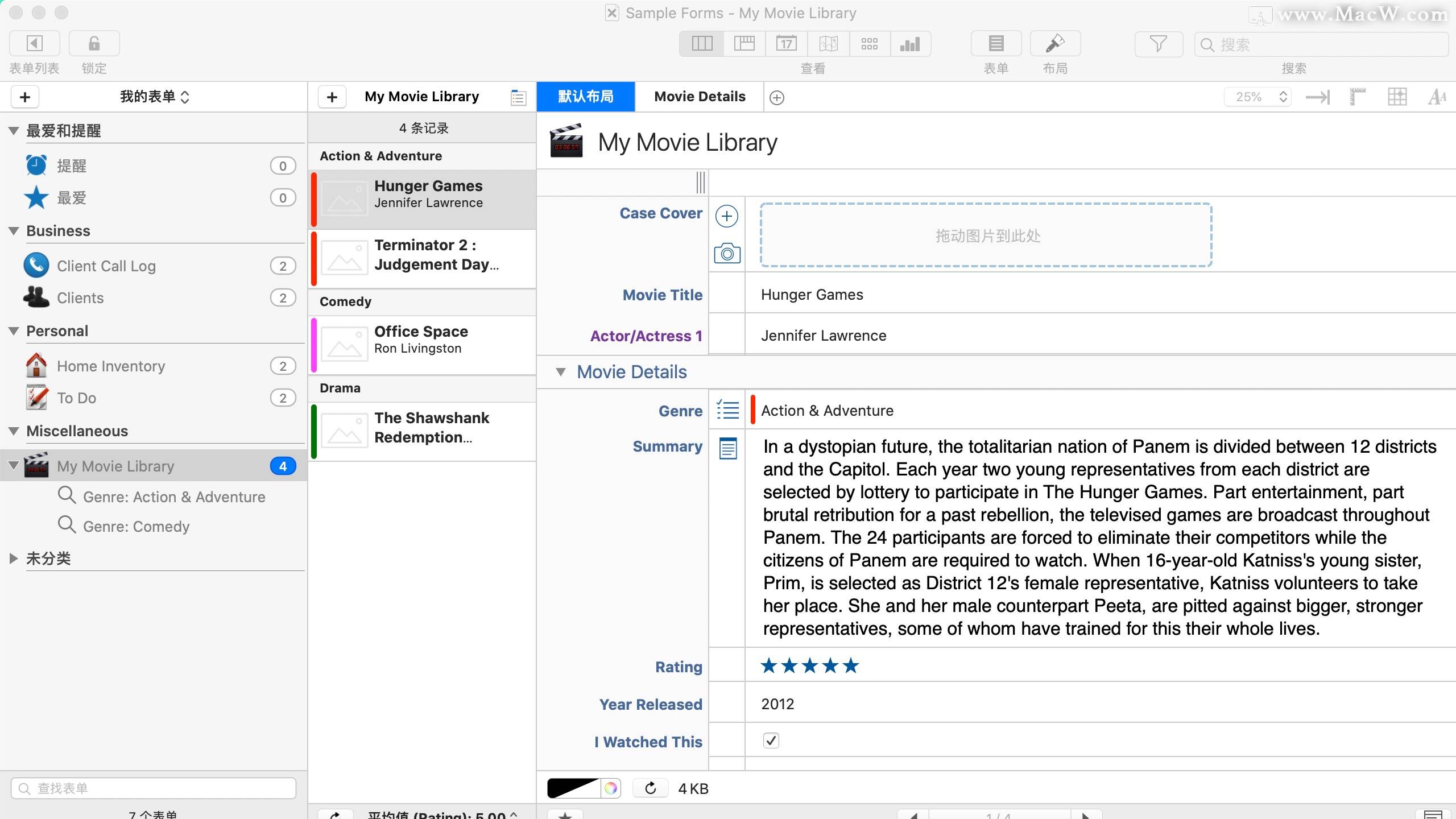
Task: Collapse the Miscellaneous section
Action: 14,431
